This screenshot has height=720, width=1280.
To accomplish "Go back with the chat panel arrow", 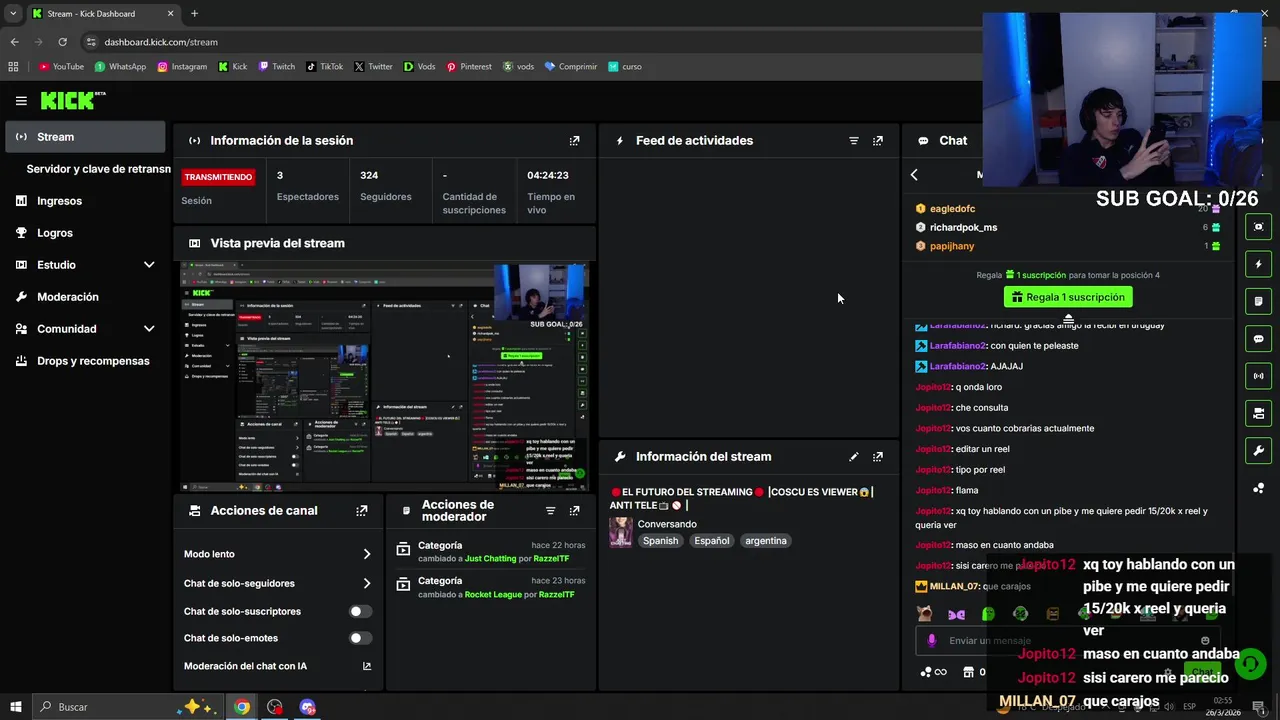I will pyautogui.click(x=914, y=175).
